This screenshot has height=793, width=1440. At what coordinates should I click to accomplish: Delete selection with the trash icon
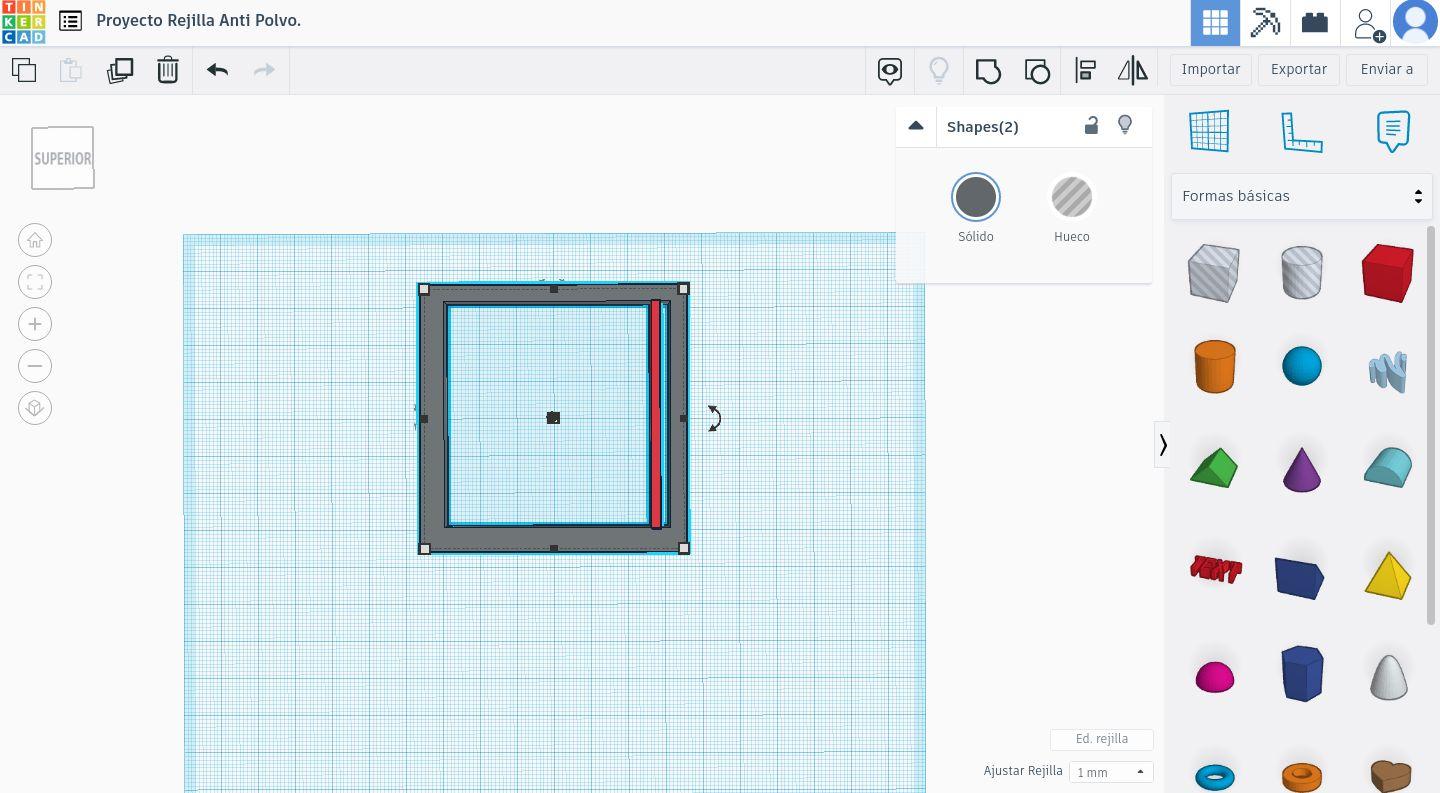[168, 70]
